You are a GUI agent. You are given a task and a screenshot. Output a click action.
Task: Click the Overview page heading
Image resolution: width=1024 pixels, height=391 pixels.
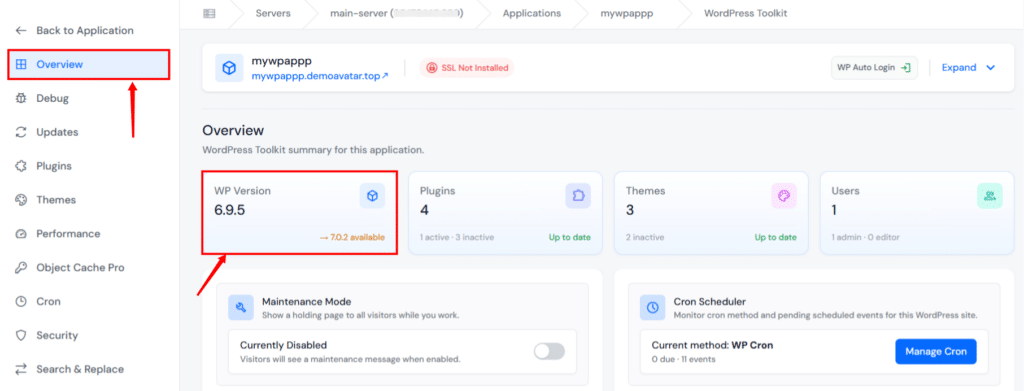point(233,131)
